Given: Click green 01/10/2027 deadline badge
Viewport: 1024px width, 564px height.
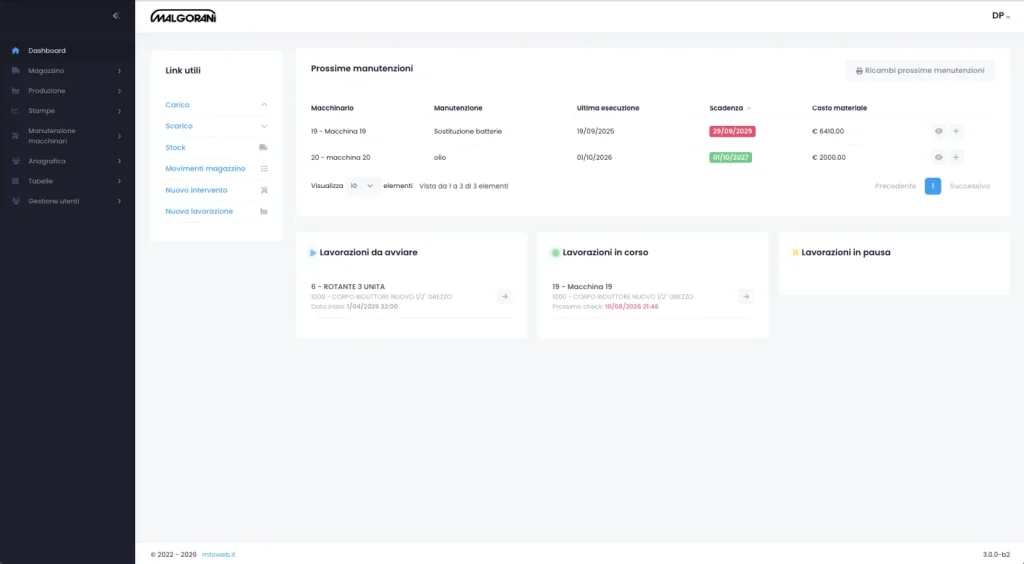Looking at the screenshot, I should 730,157.
